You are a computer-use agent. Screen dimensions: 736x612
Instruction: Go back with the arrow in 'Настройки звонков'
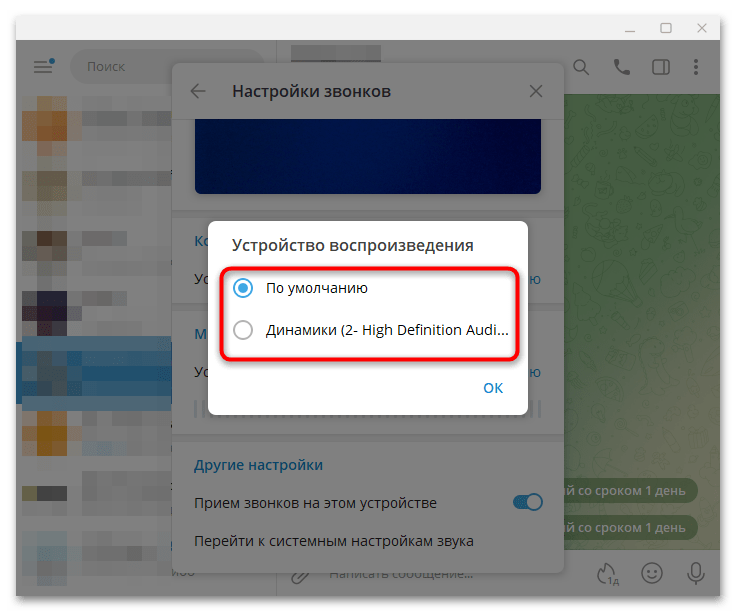coord(198,91)
